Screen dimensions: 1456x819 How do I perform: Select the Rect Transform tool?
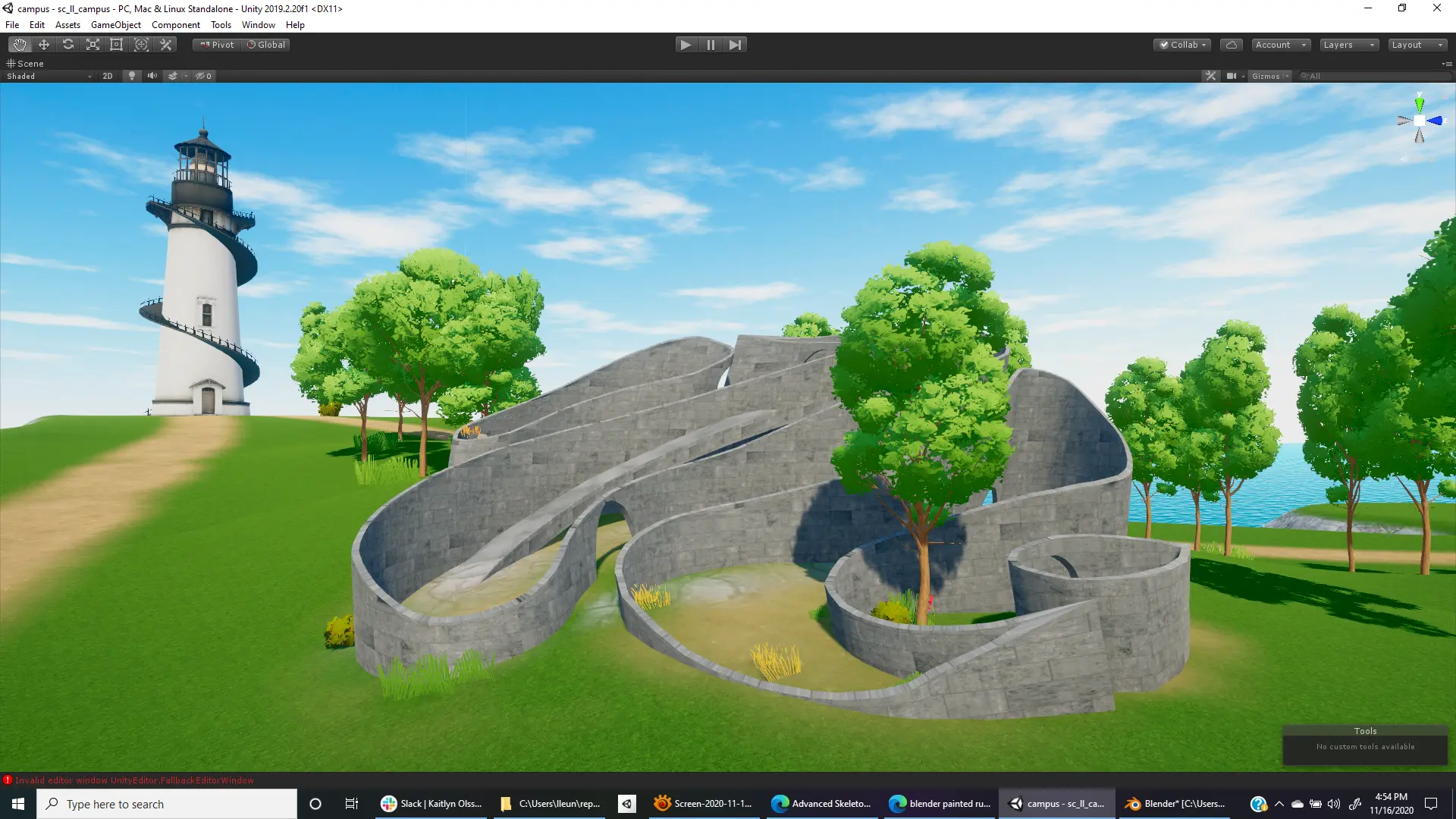(117, 45)
